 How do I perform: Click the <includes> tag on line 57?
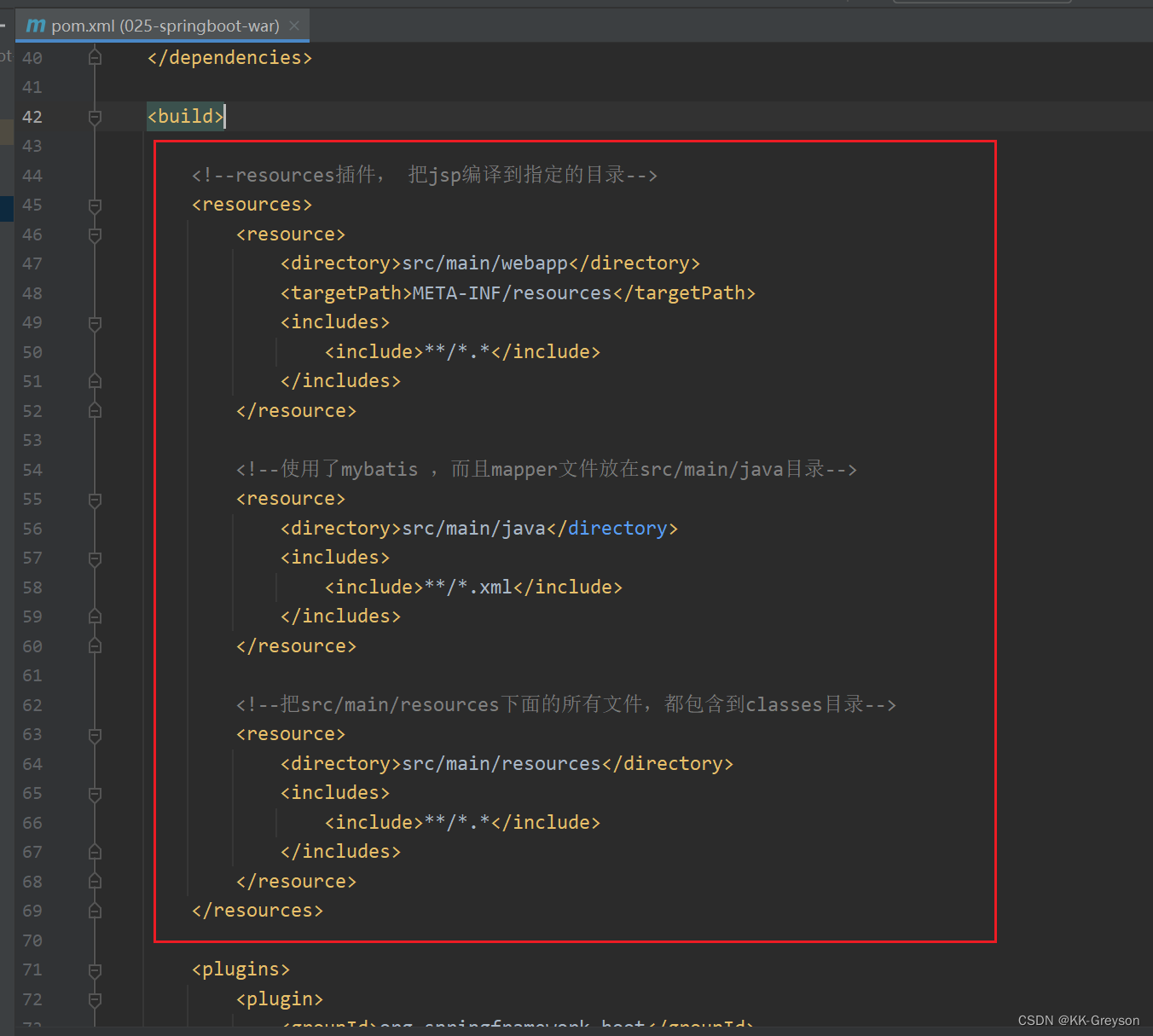tap(335, 558)
